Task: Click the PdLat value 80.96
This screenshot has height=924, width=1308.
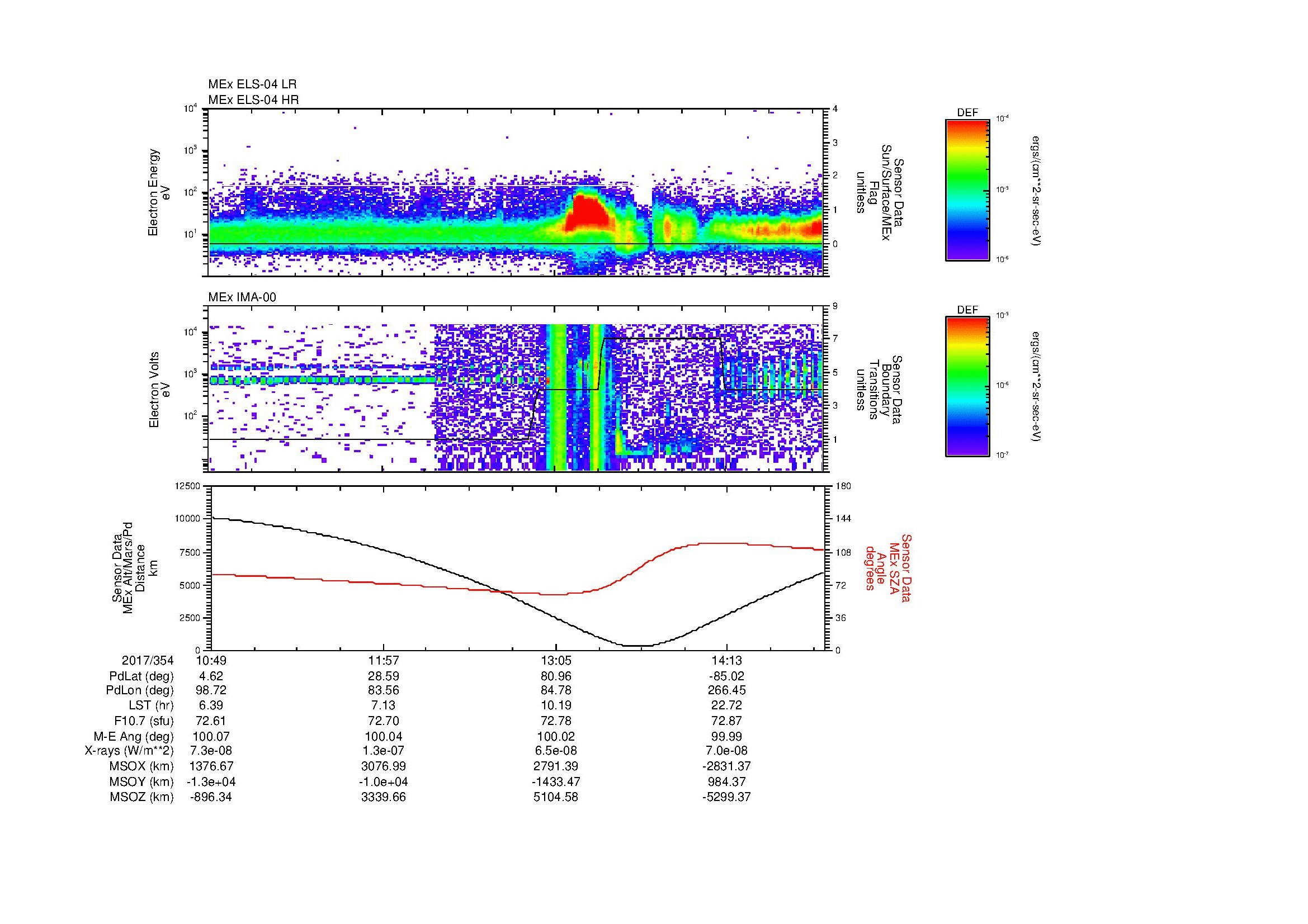Action: click(x=555, y=676)
